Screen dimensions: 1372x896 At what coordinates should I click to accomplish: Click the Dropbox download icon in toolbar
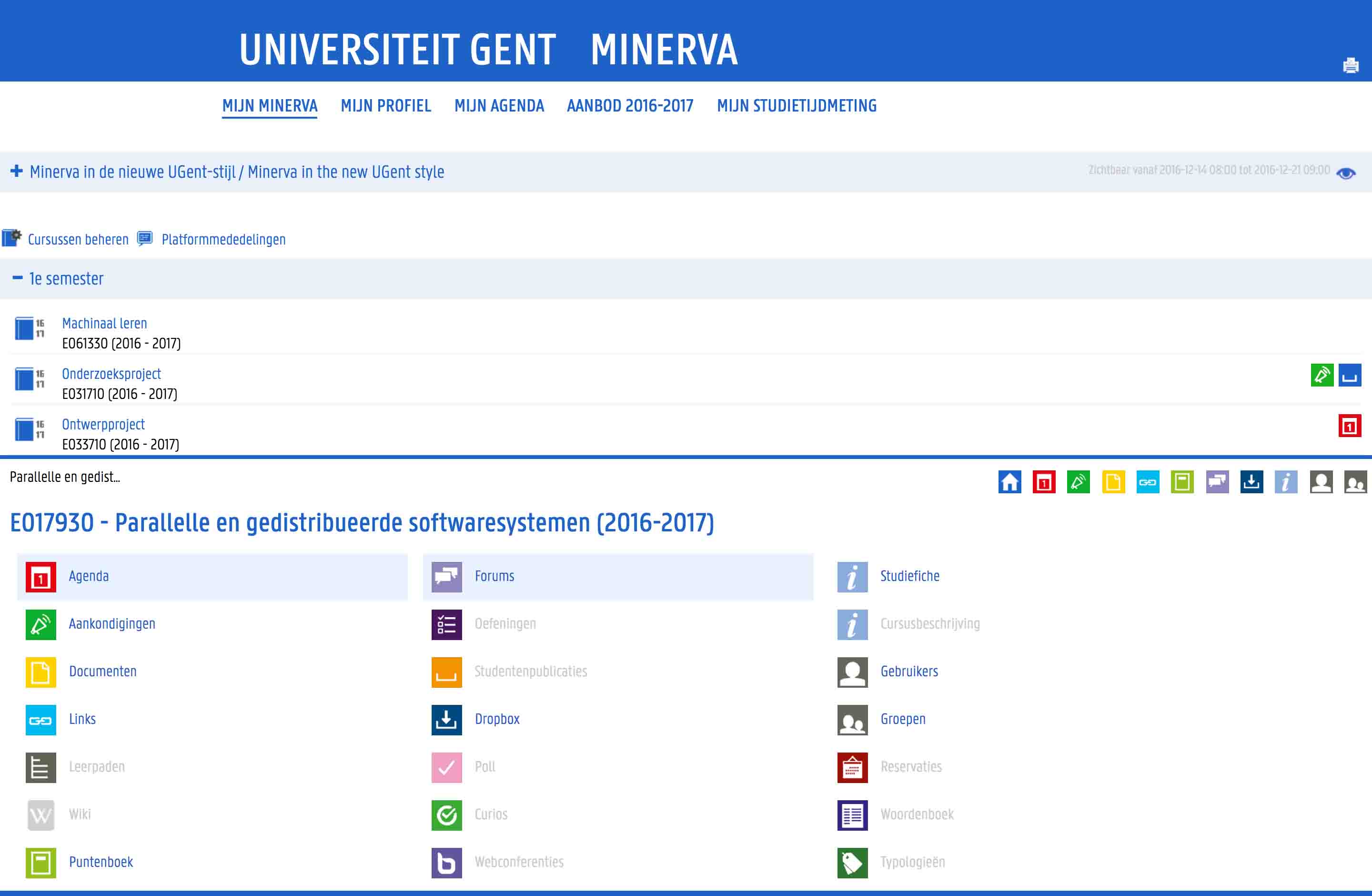pos(1251,482)
